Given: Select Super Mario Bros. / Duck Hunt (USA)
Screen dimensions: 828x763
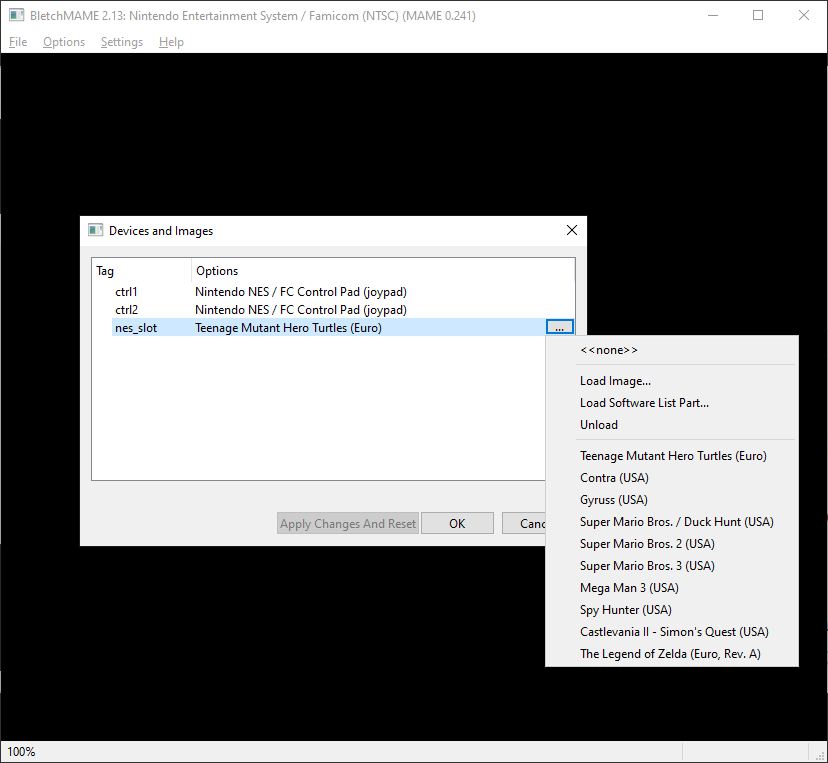Looking at the screenshot, I should pyautogui.click(x=672, y=522).
